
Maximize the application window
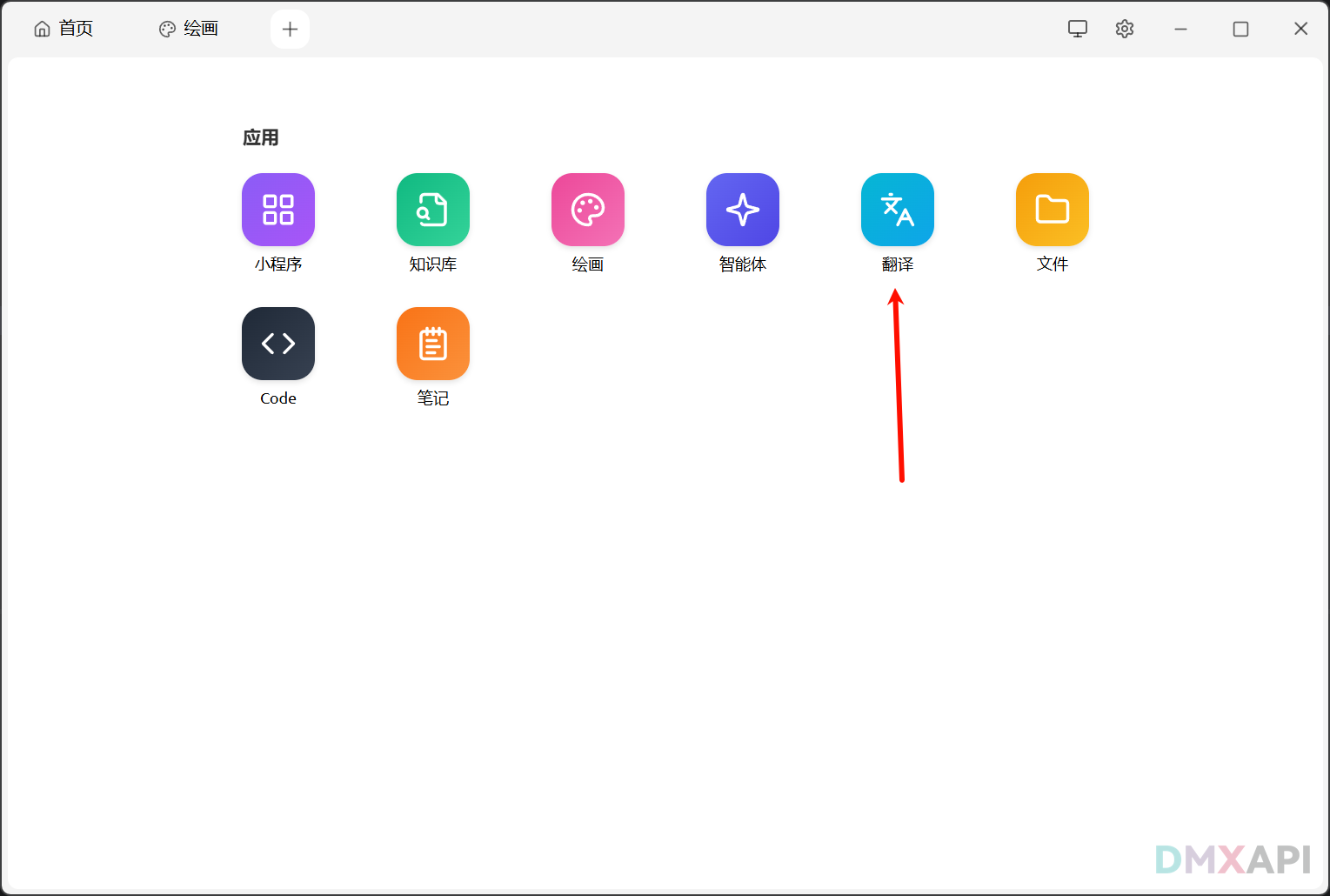[x=1240, y=29]
